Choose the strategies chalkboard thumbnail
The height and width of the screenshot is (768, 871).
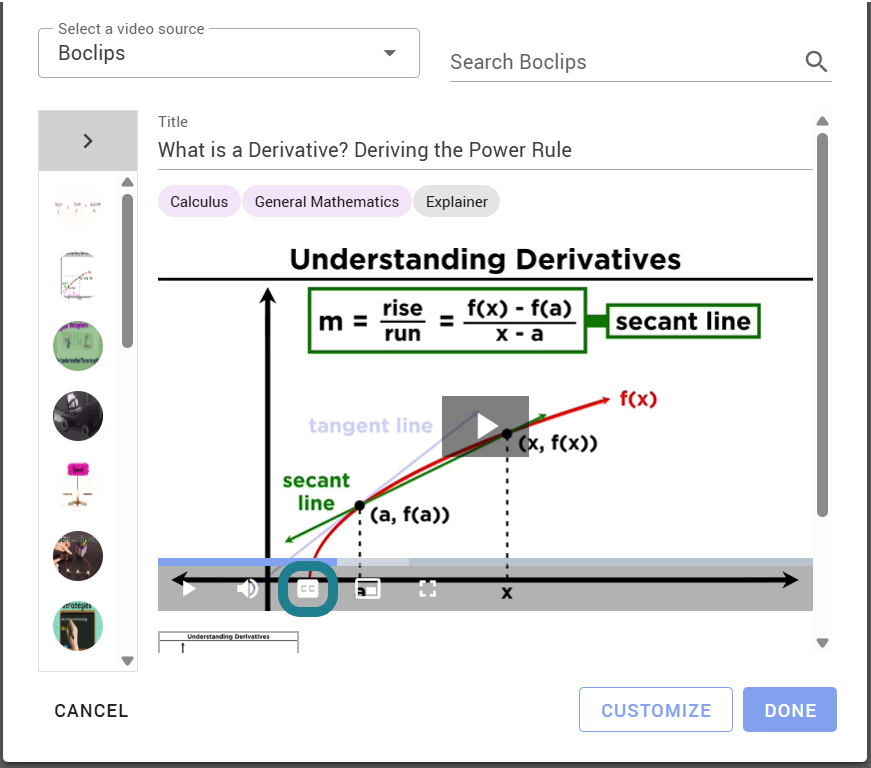pyautogui.click(x=78, y=626)
